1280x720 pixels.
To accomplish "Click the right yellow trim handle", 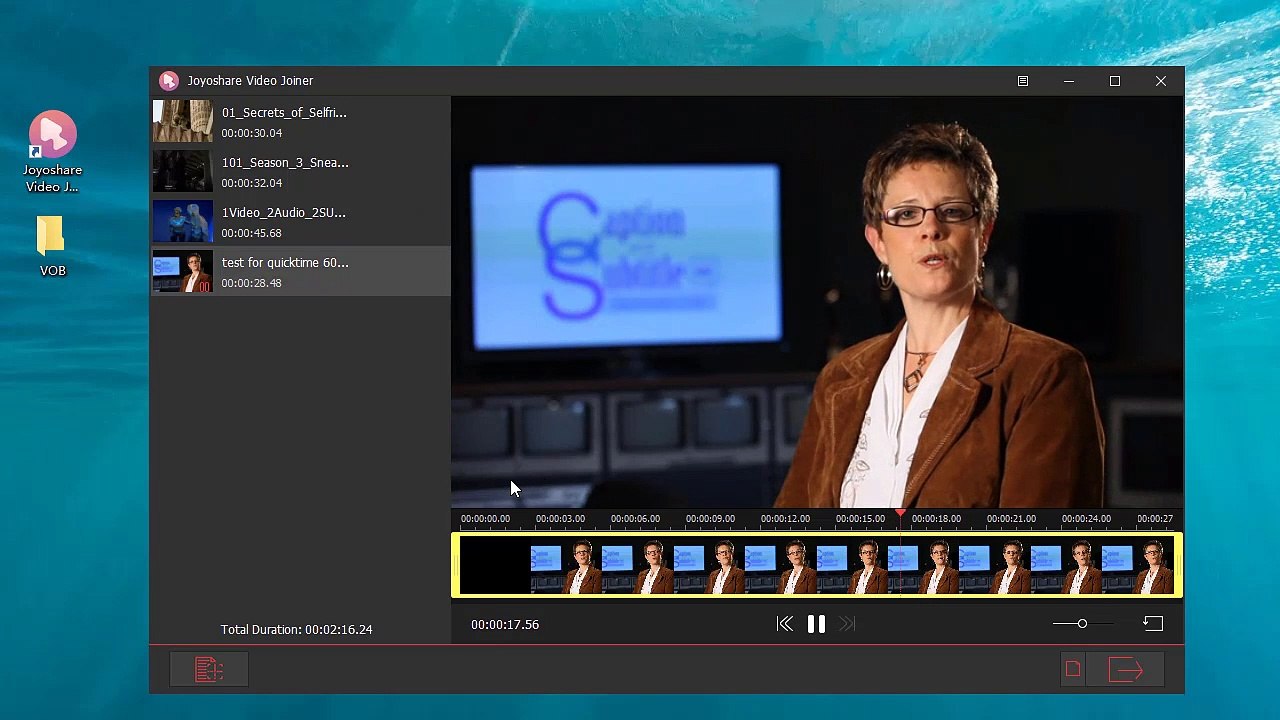I will coord(1178,565).
